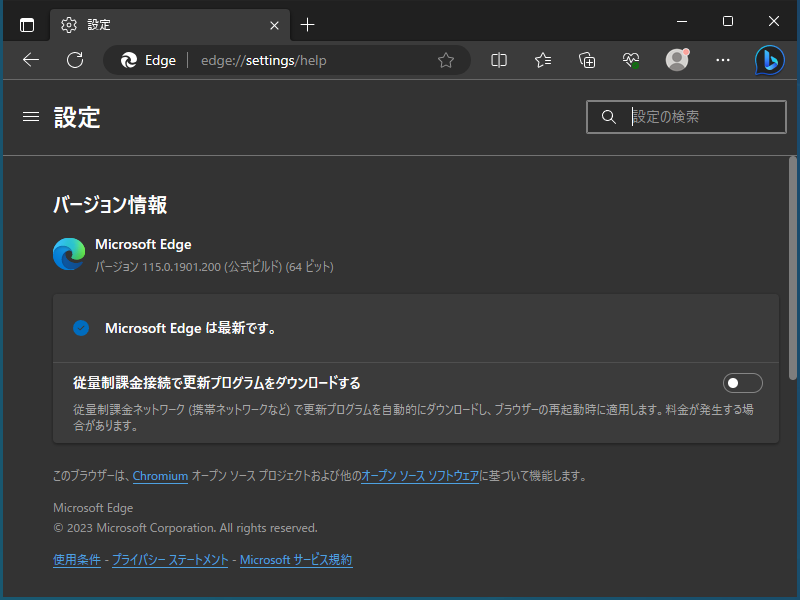Open the tab actions menu

tap(27, 24)
